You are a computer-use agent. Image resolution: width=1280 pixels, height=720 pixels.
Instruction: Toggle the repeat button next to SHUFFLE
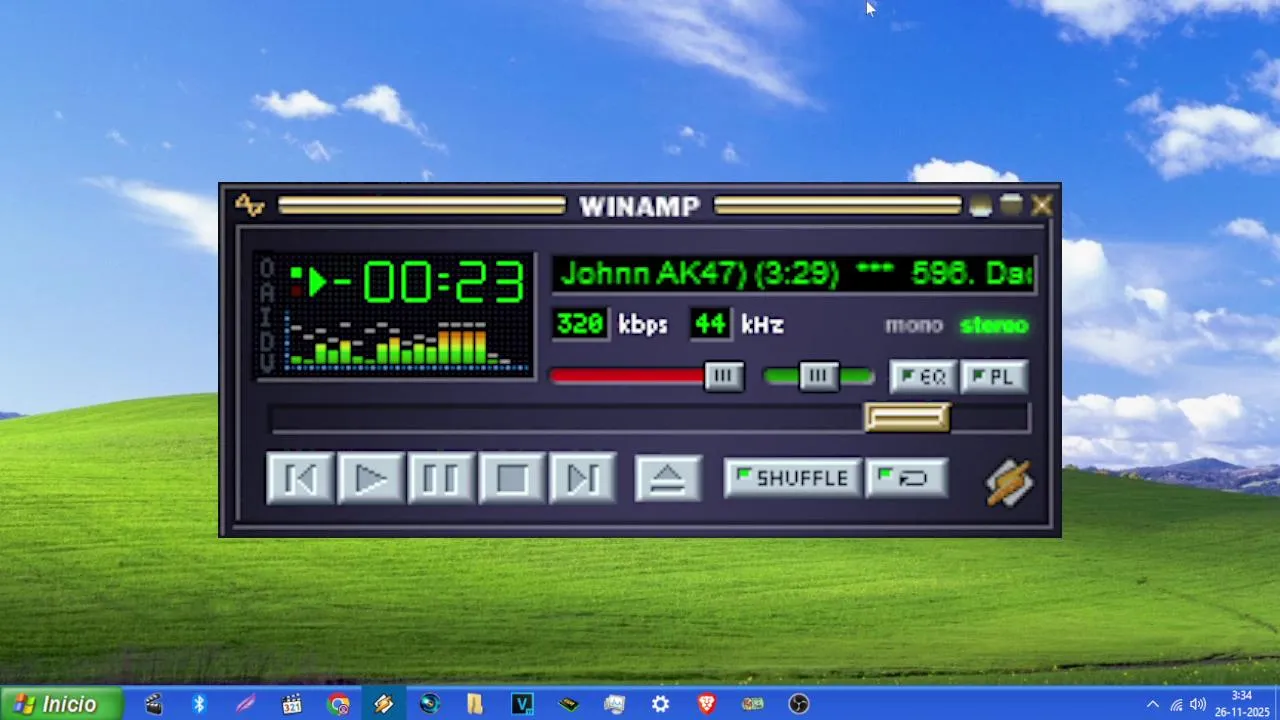[906, 478]
